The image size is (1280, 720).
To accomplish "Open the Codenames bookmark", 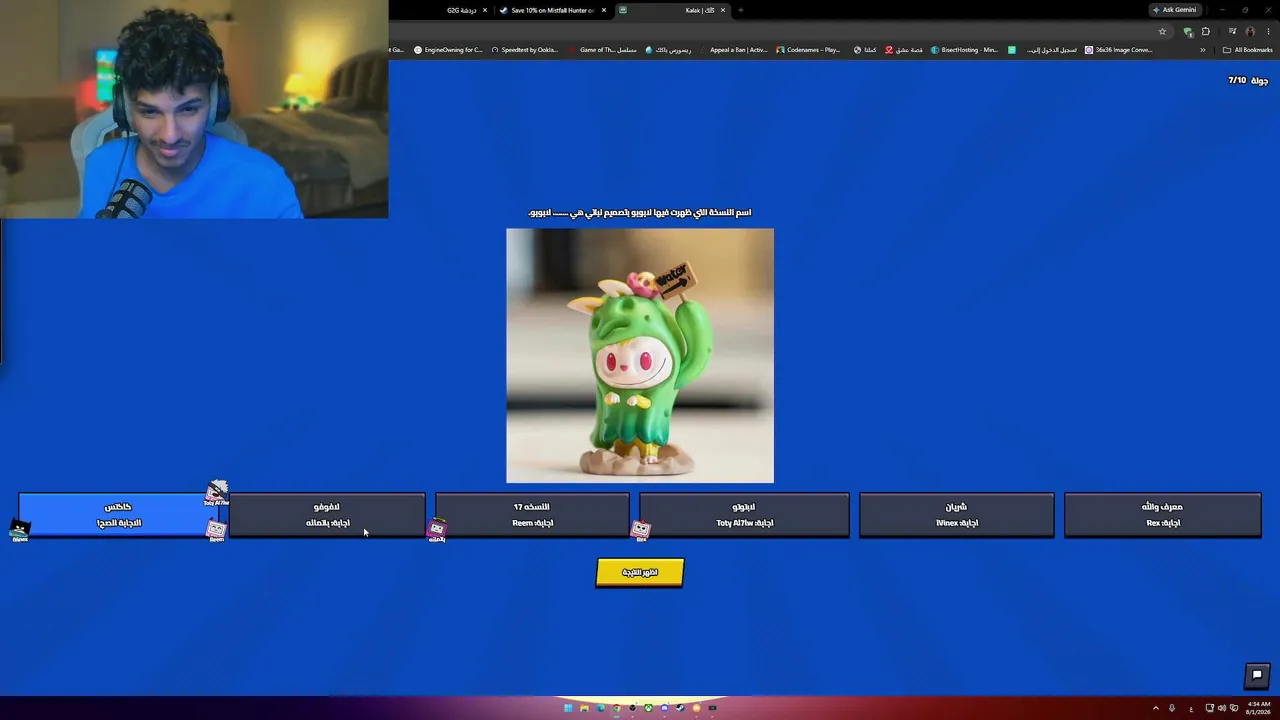I will [808, 50].
